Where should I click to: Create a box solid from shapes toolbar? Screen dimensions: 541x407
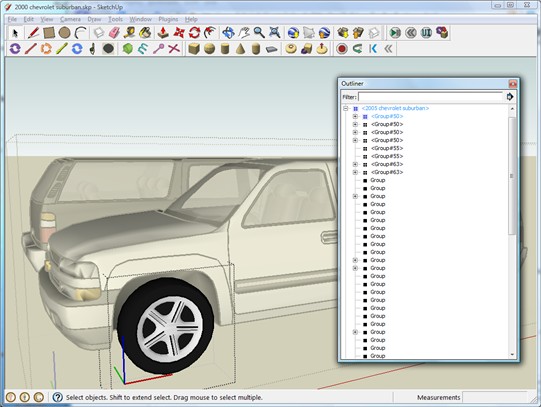coord(194,49)
